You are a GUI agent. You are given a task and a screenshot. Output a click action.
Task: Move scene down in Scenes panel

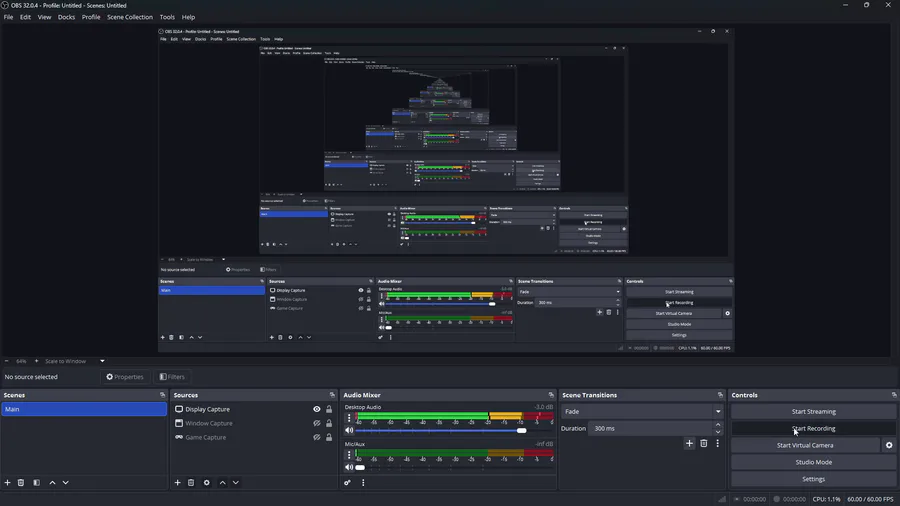(x=65, y=482)
